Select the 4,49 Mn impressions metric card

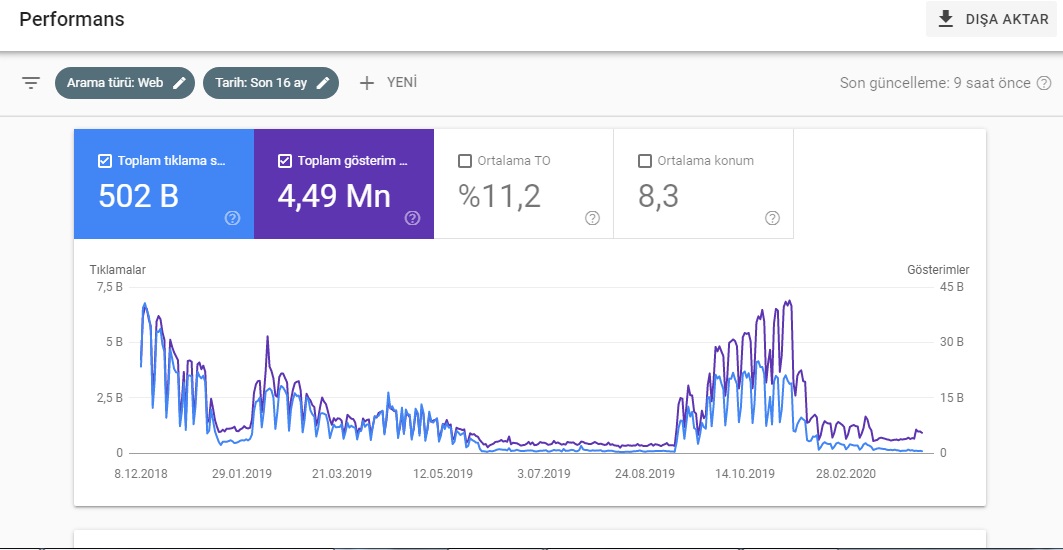tap(344, 184)
